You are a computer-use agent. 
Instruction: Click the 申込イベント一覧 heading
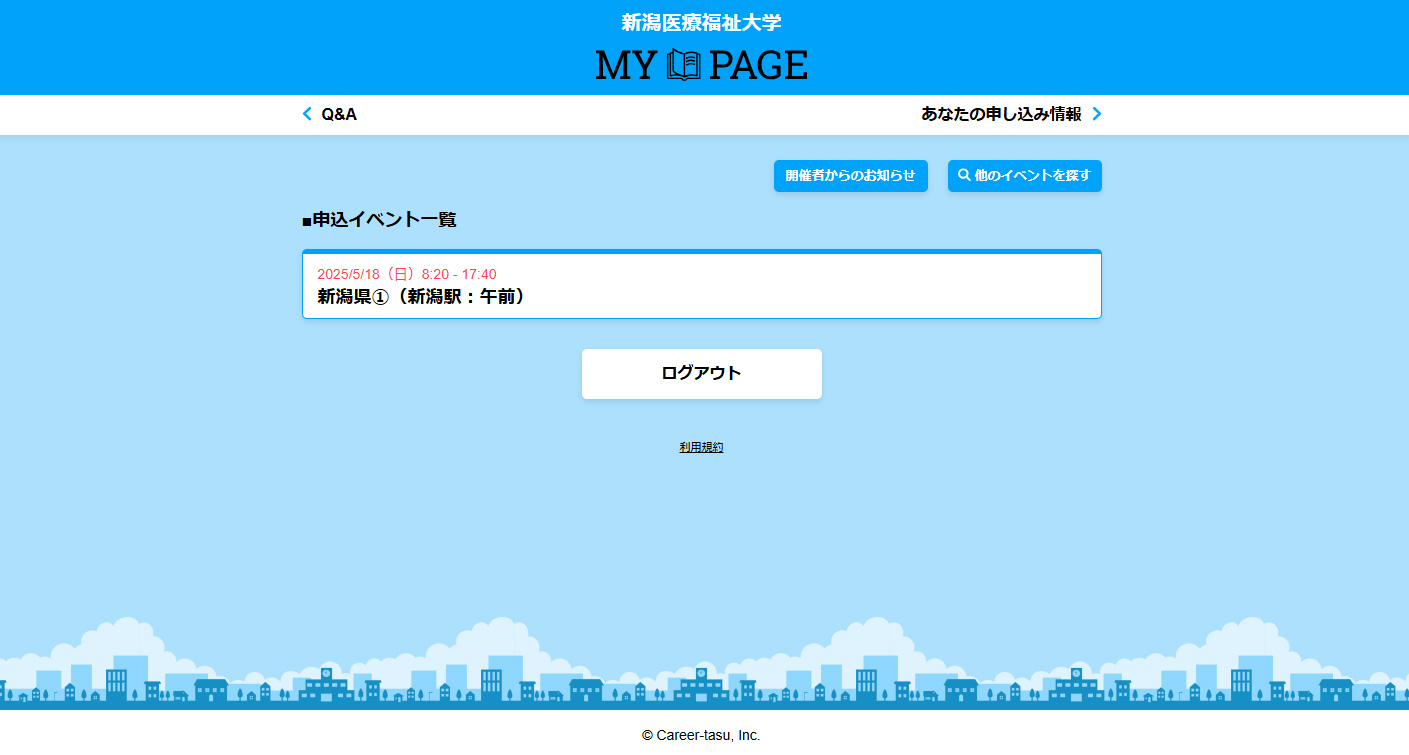pos(379,219)
